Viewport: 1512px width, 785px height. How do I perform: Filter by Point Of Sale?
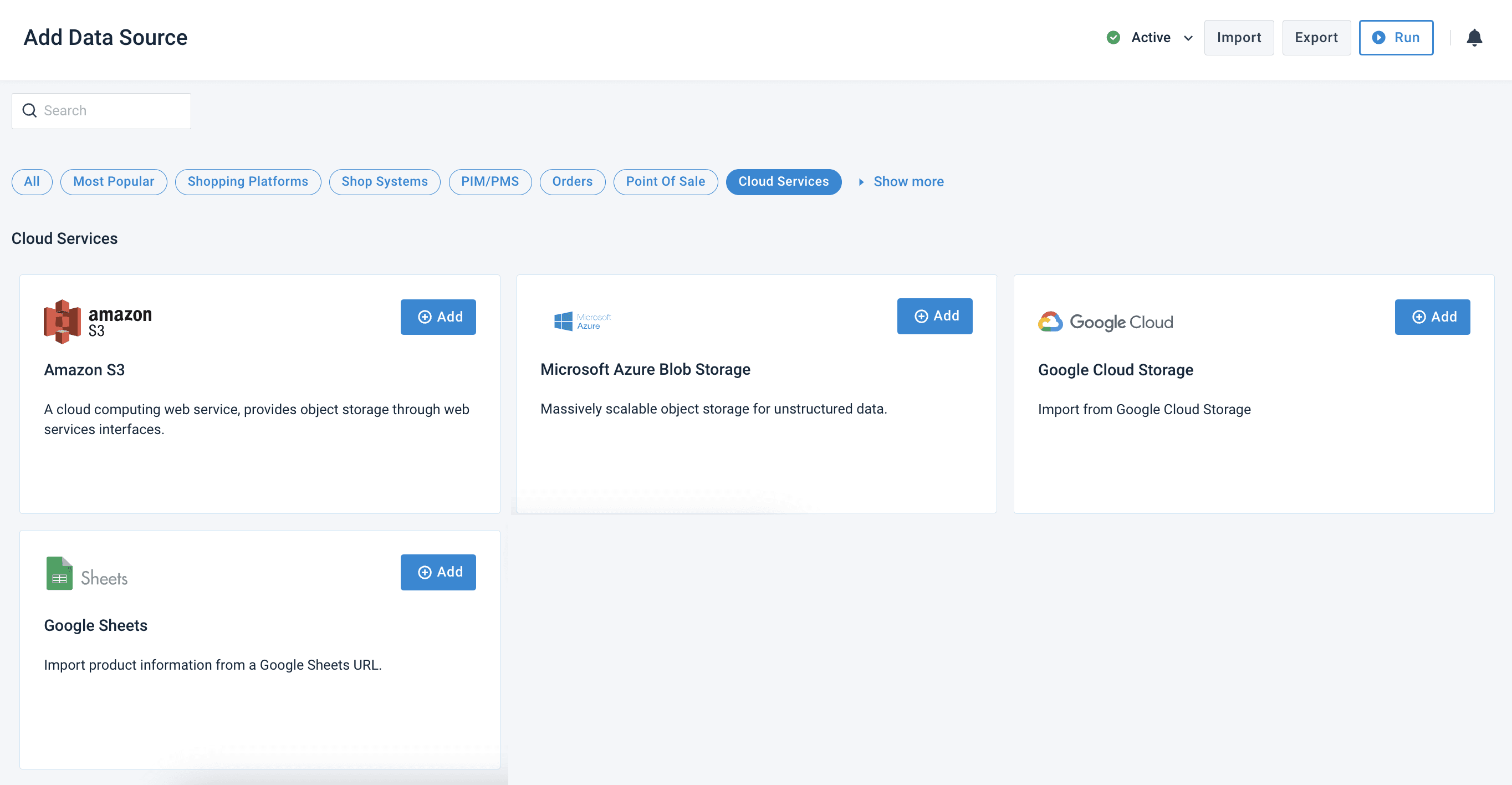pyautogui.click(x=665, y=182)
